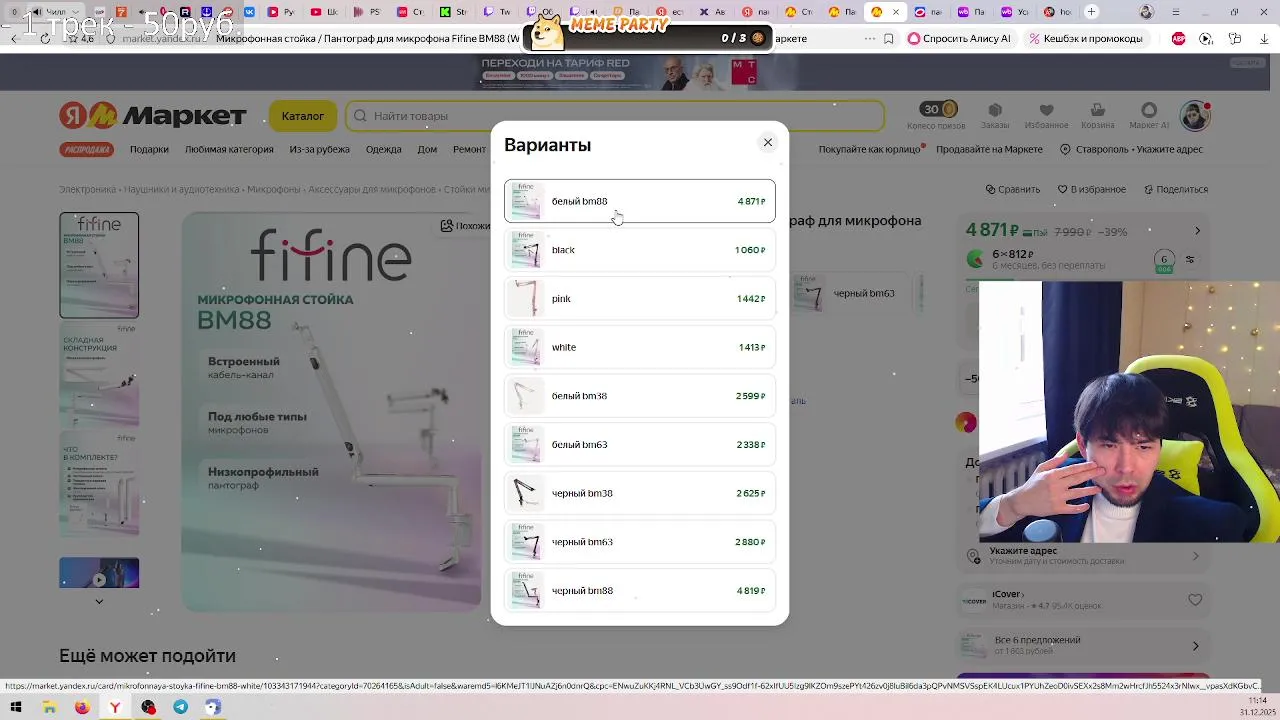
Task: Open the Каталог menu
Action: (x=302, y=116)
